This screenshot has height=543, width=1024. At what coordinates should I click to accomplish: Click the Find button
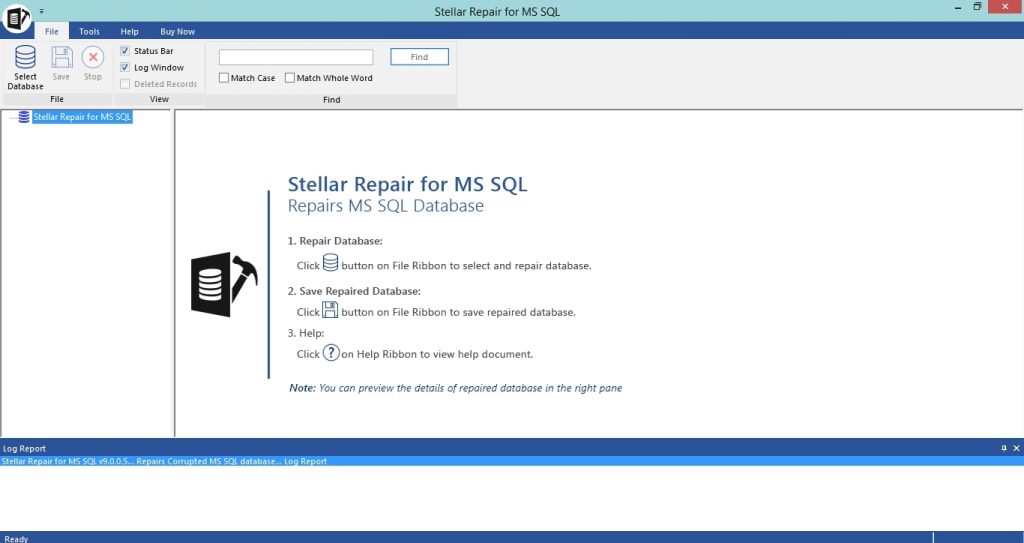(x=419, y=57)
